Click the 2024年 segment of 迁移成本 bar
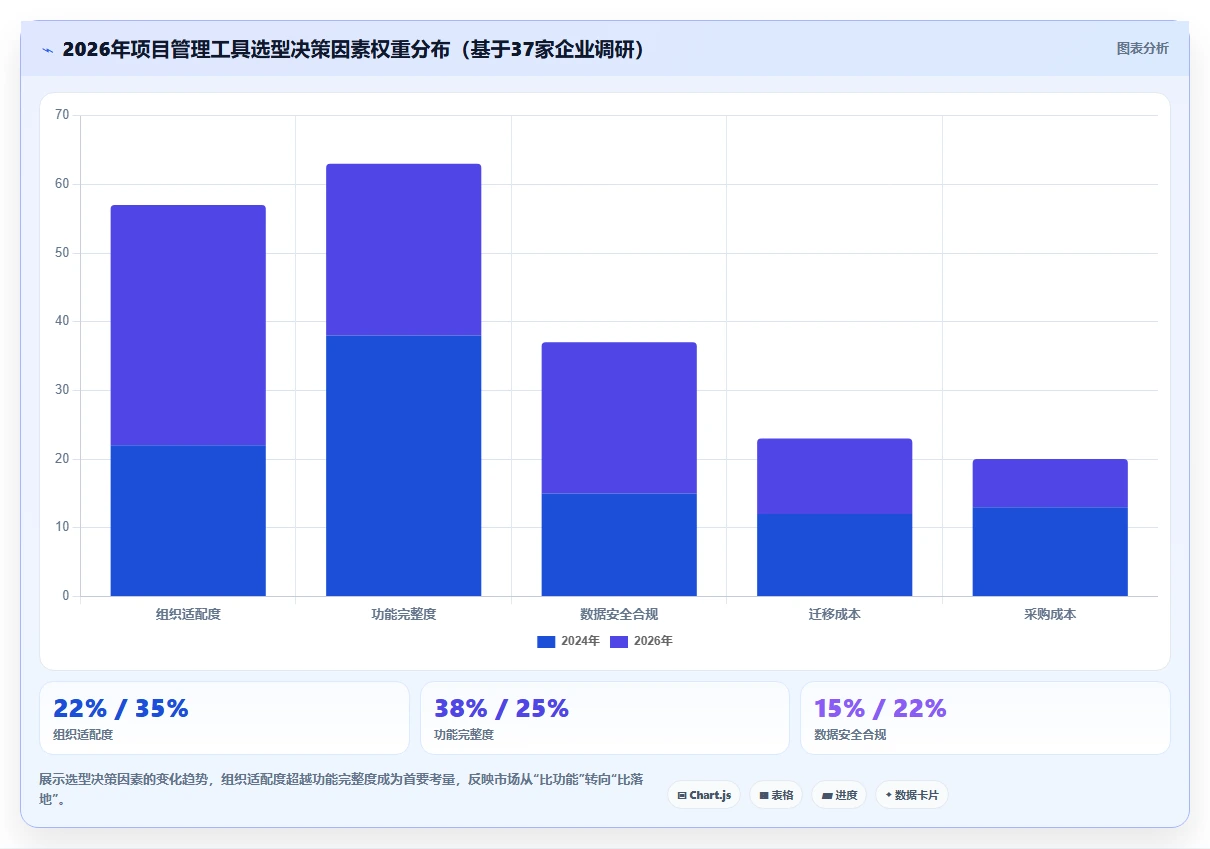 click(x=835, y=555)
